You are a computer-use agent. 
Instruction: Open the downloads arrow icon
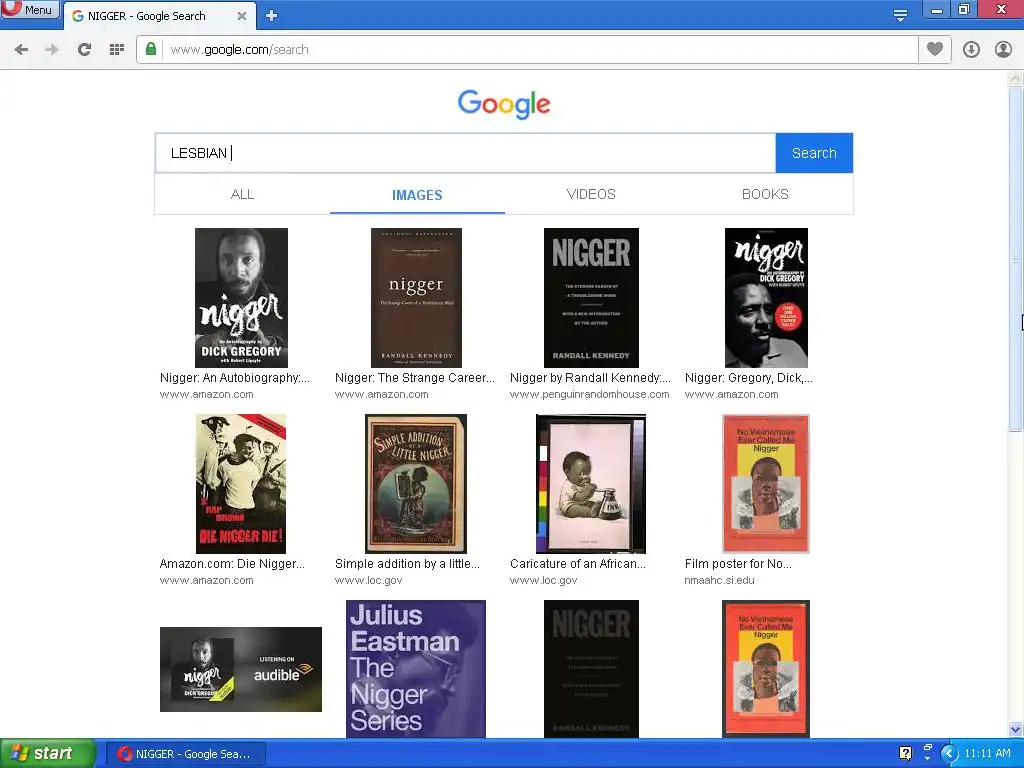click(971, 50)
